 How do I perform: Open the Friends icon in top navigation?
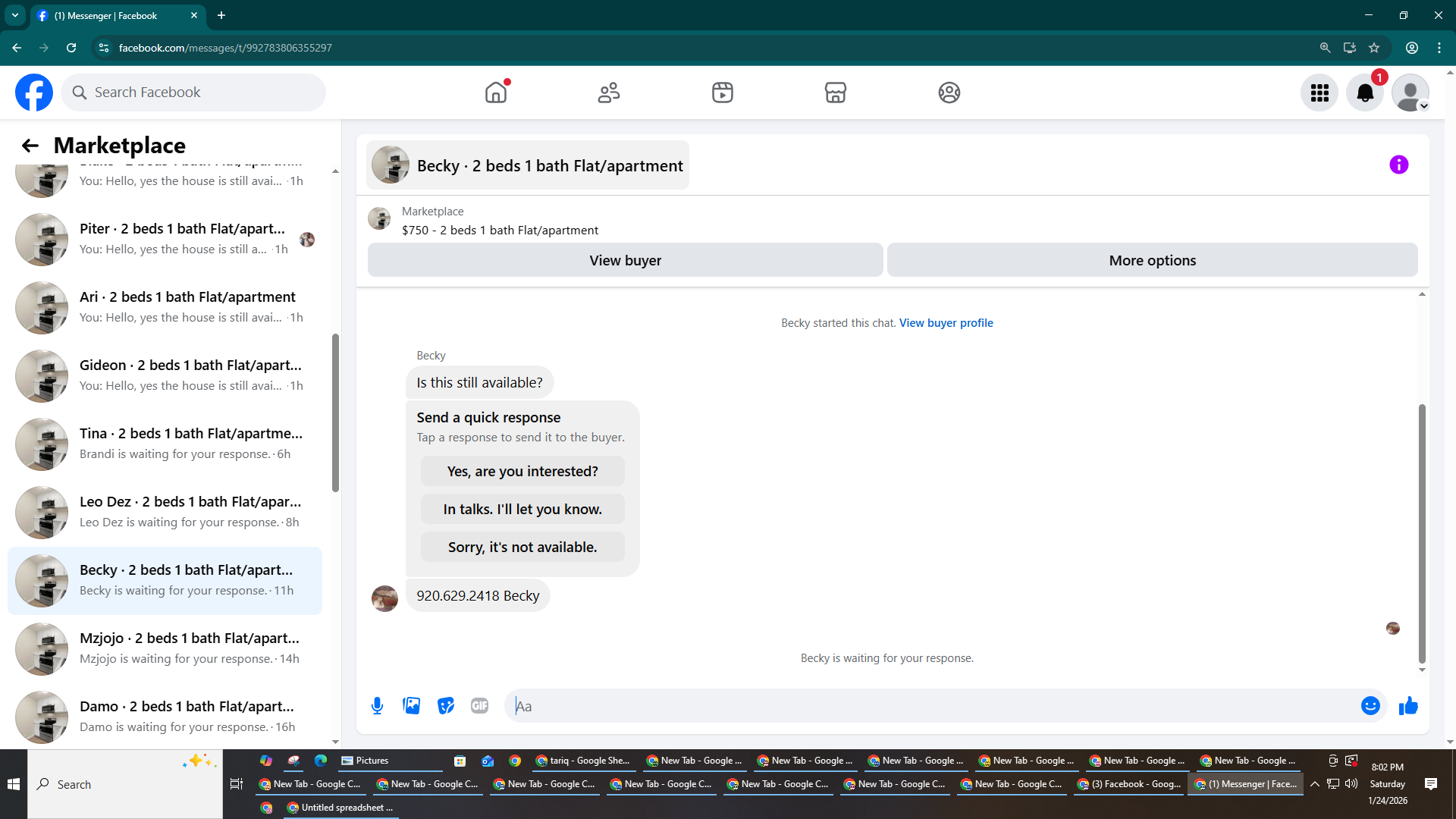point(609,93)
